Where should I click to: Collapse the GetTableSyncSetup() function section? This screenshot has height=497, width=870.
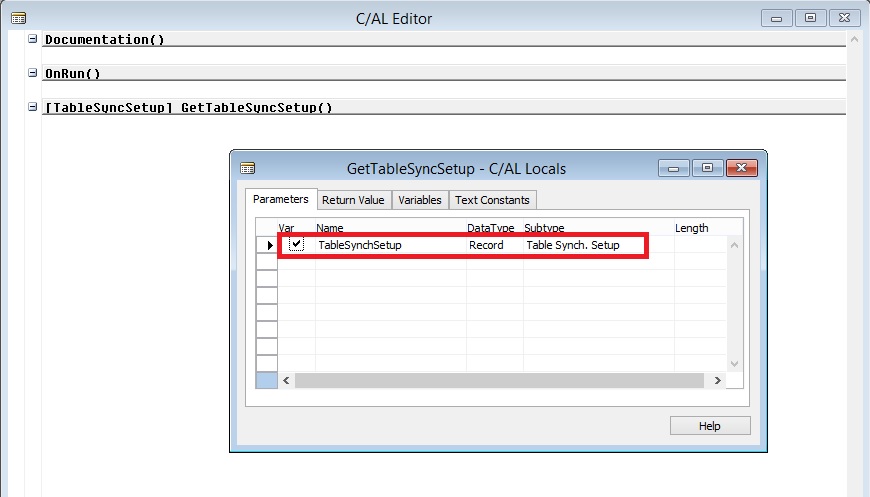(33, 107)
